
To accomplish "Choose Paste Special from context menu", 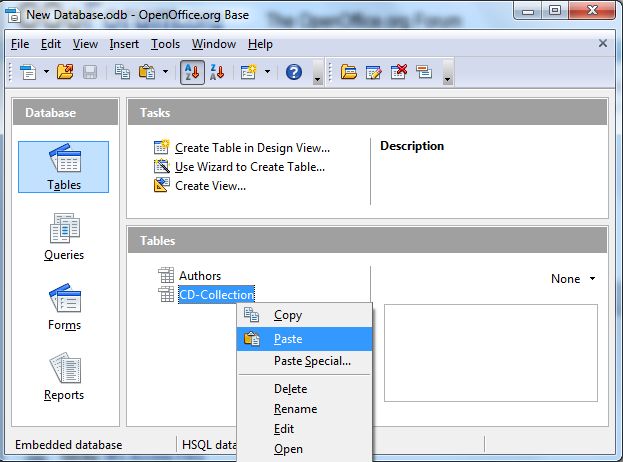I will 312,361.
